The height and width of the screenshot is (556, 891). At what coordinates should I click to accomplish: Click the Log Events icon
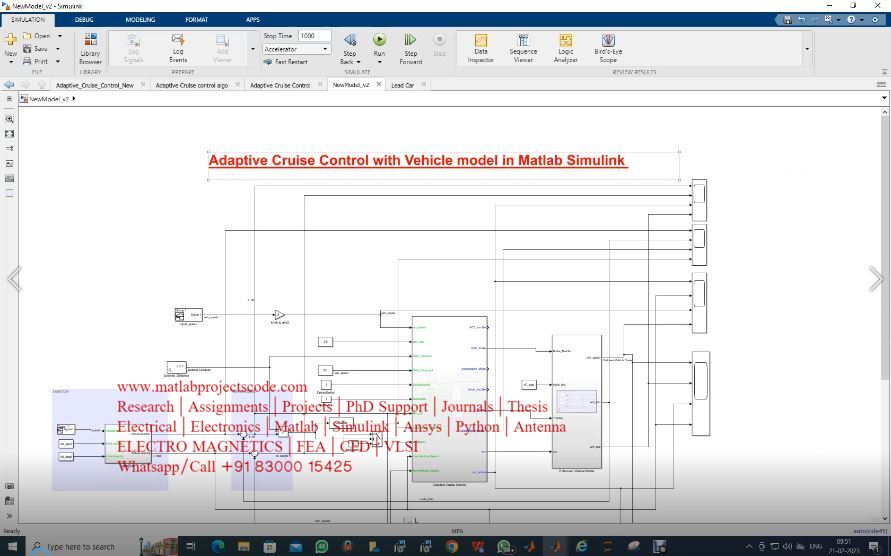click(x=178, y=47)
